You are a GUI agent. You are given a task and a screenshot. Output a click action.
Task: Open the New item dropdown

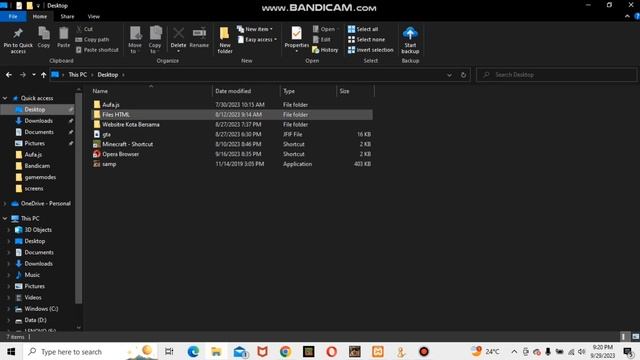(x=255, y=29)
